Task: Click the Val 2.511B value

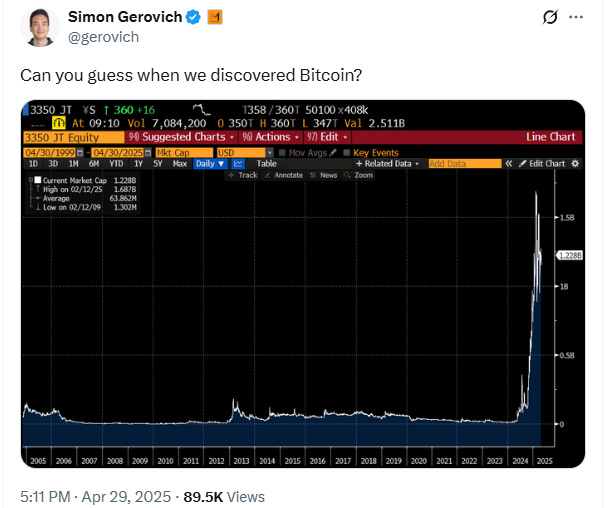Action: [375, 123]
